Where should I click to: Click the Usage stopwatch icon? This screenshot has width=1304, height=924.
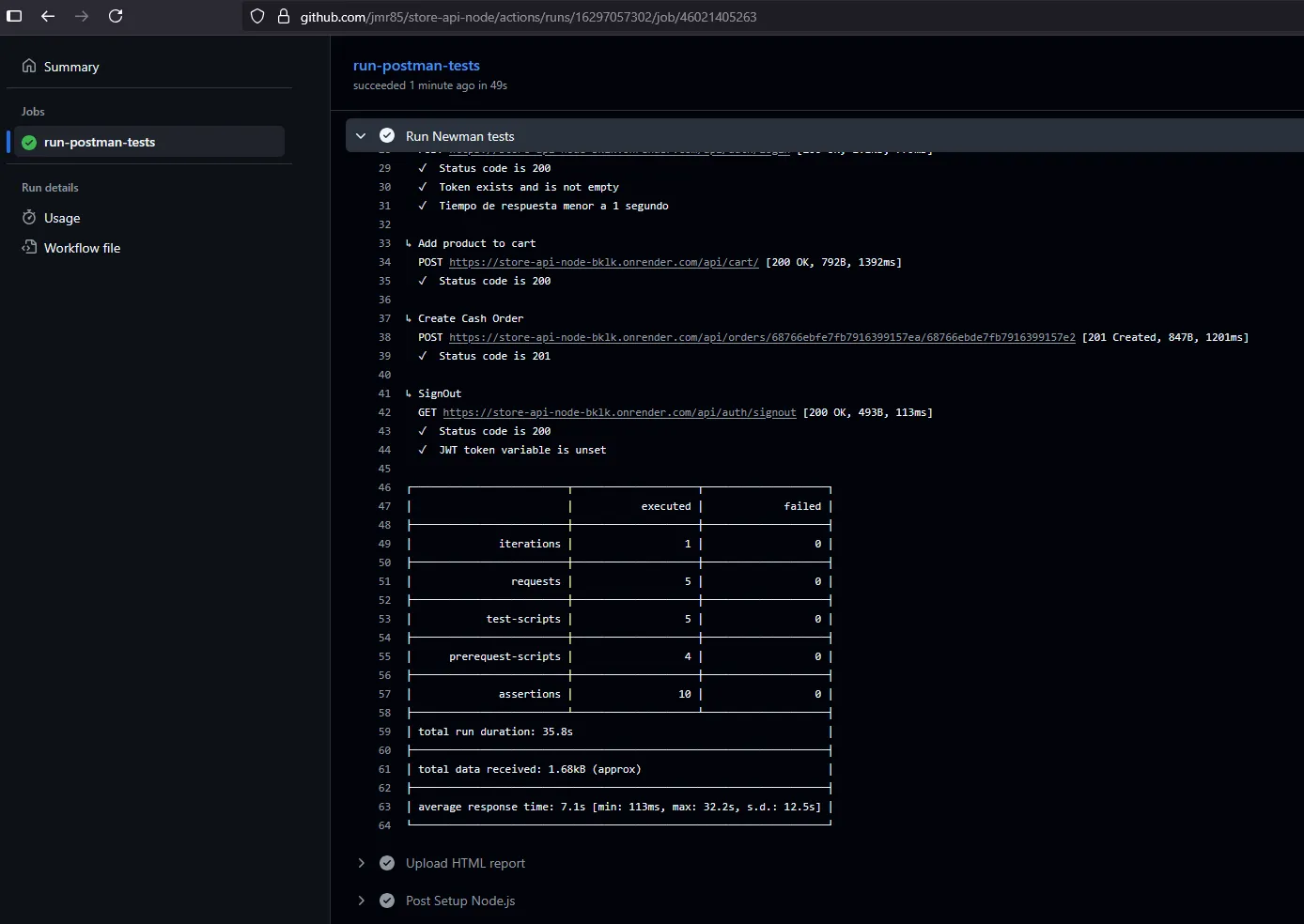pyautogui.click(x=29, y=217)
